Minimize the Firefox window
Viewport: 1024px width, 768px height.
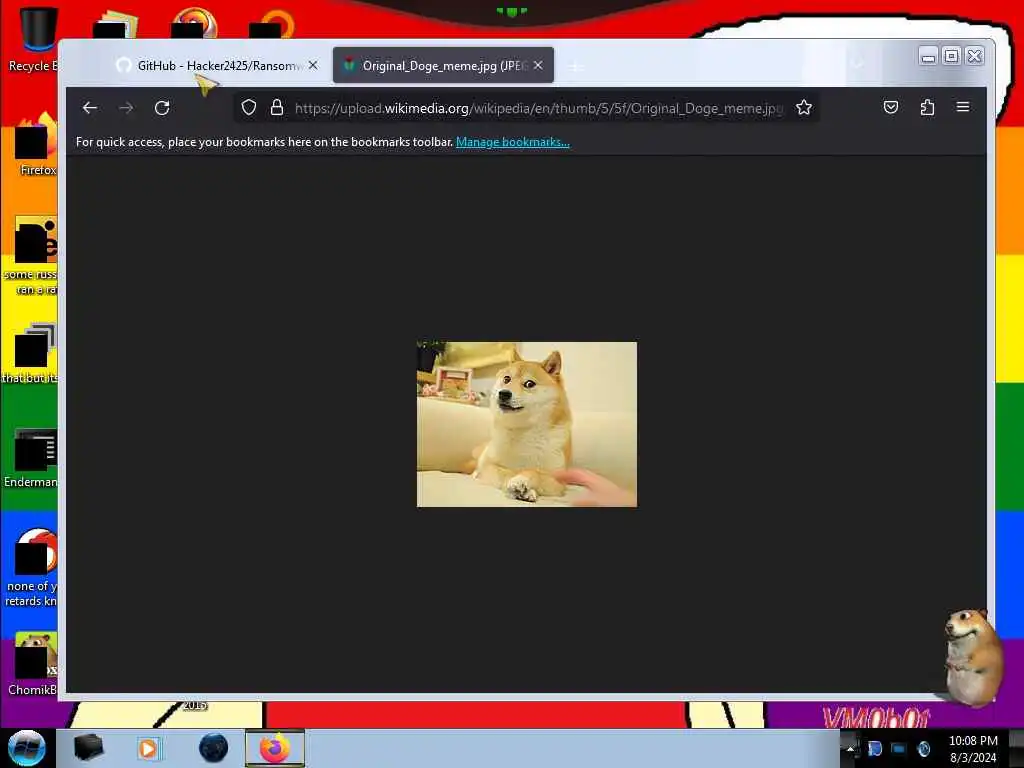coord(928,56)
